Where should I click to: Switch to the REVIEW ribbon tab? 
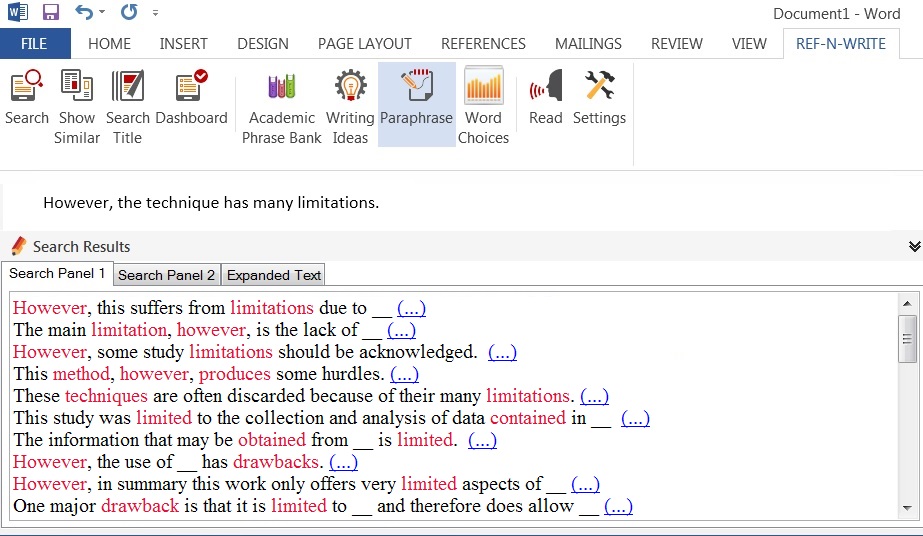676,44
